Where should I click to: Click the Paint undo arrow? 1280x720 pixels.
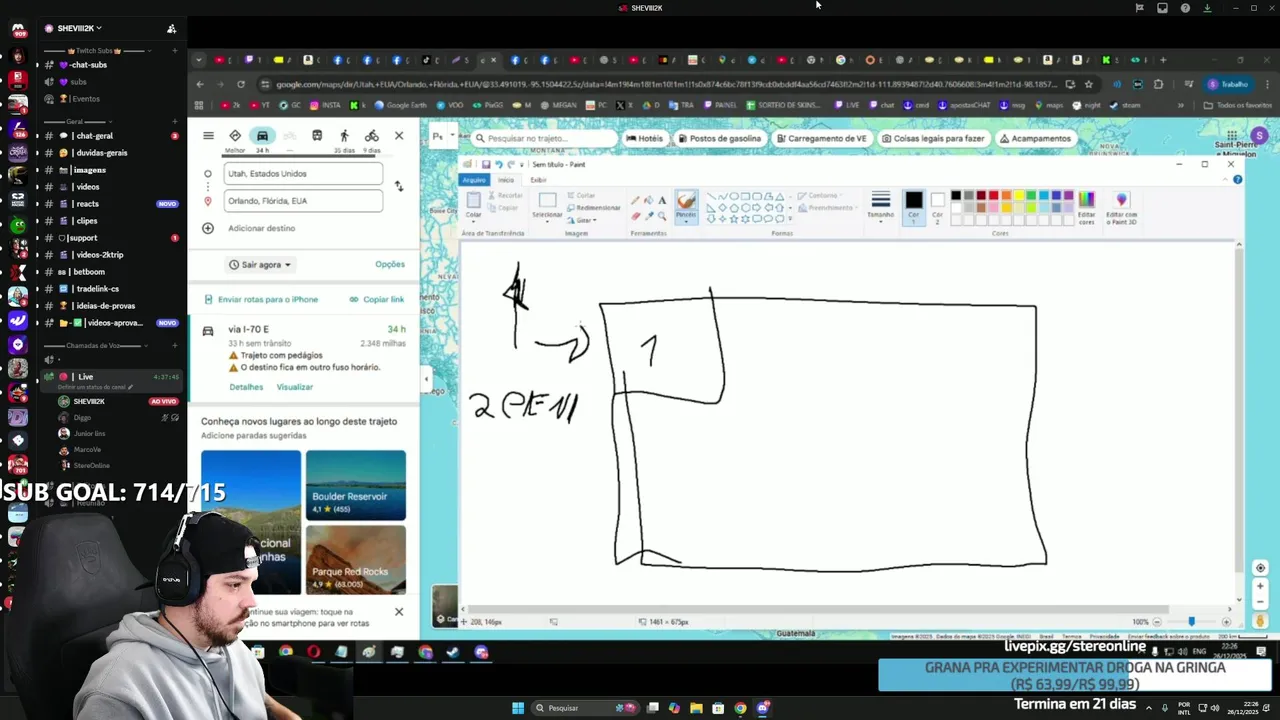click(x=499, y=164)
